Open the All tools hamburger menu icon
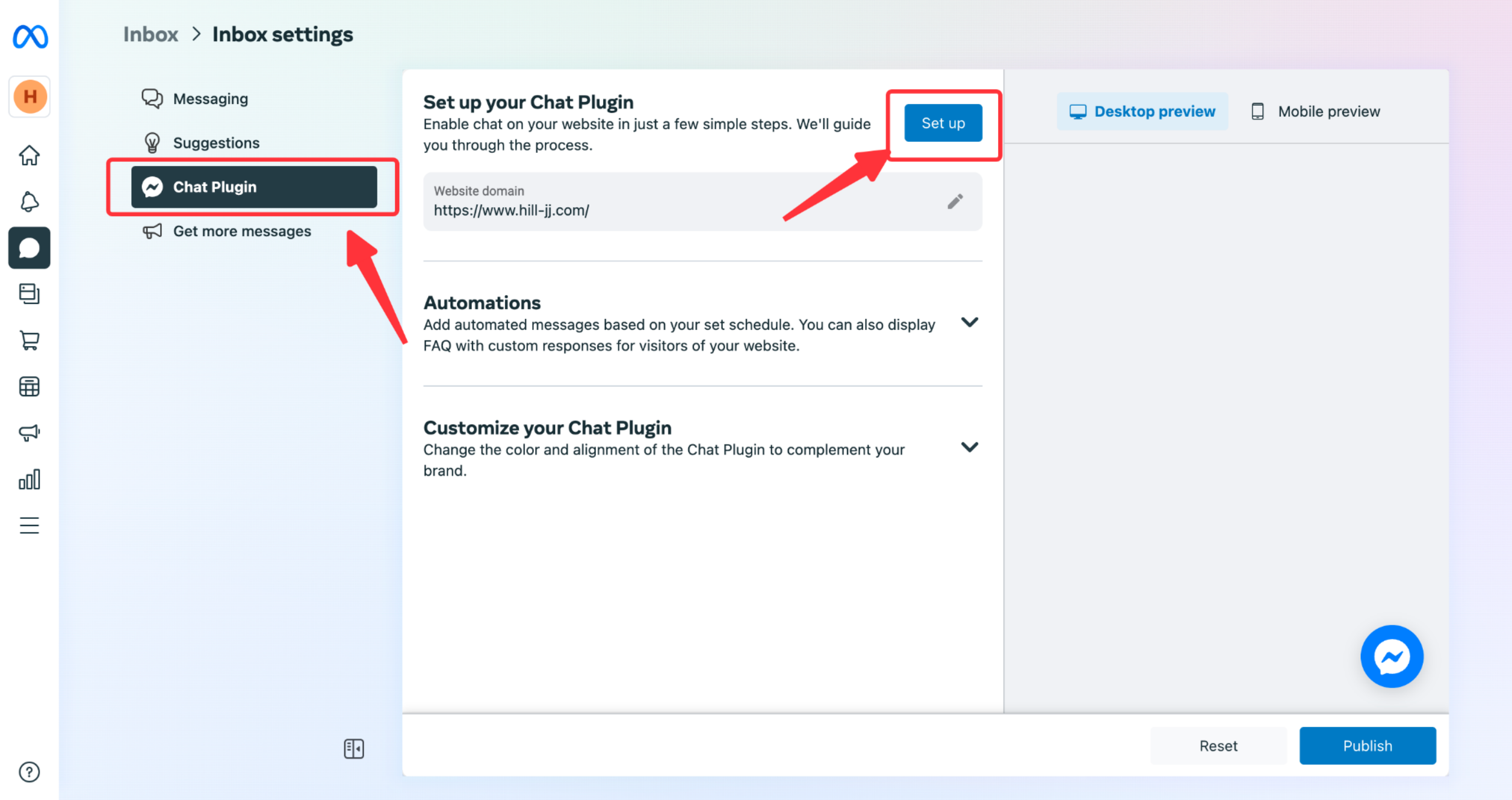 pos(29,525)
